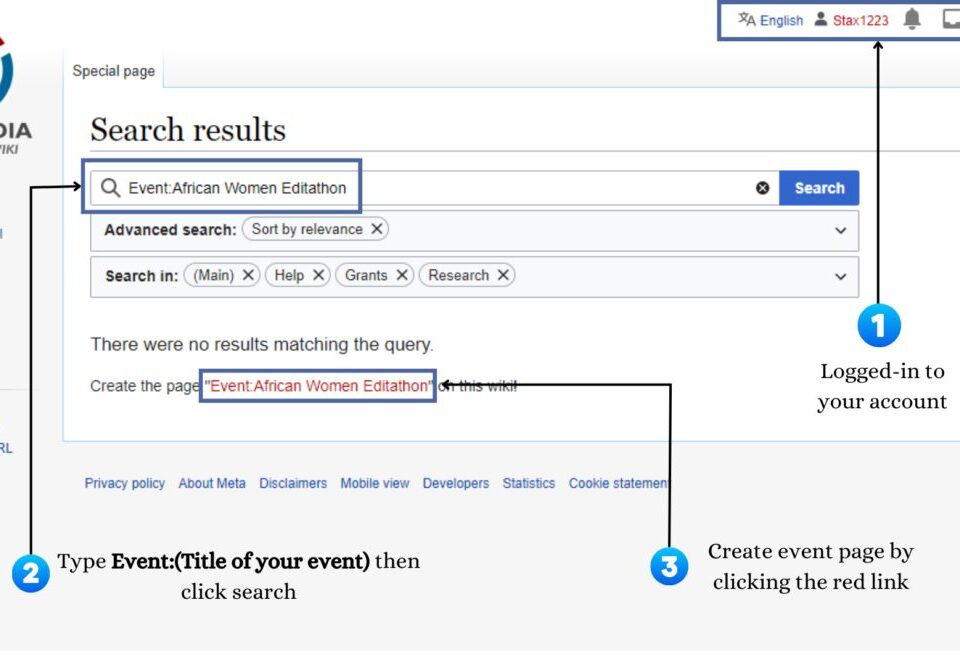Image resolution: width=960 pixels, height=666 pixels.
Task: Switch to the Special page tab
Action: [x=112, y=71]
